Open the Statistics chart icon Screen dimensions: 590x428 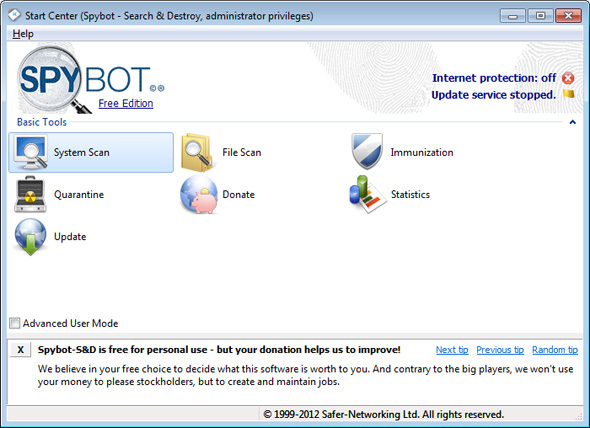coord(367,194)
